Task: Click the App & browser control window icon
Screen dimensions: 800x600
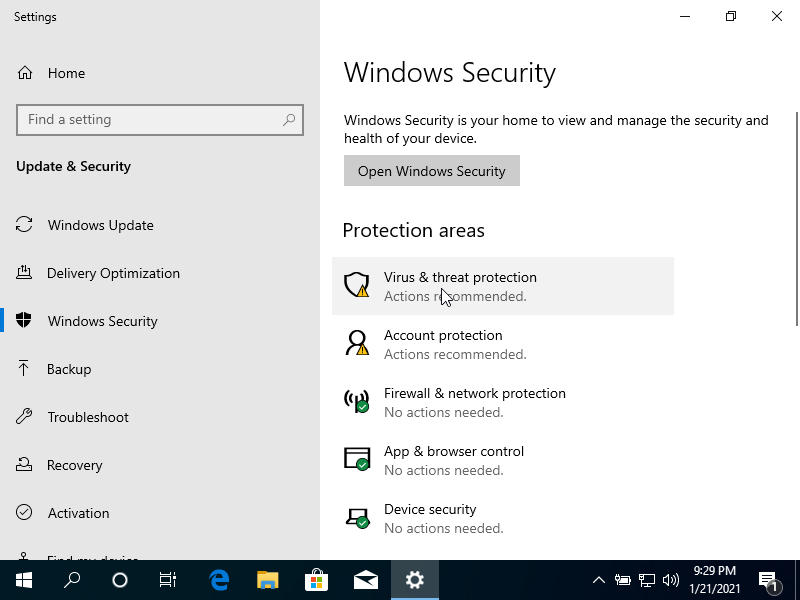Action: tap(357, 459)
